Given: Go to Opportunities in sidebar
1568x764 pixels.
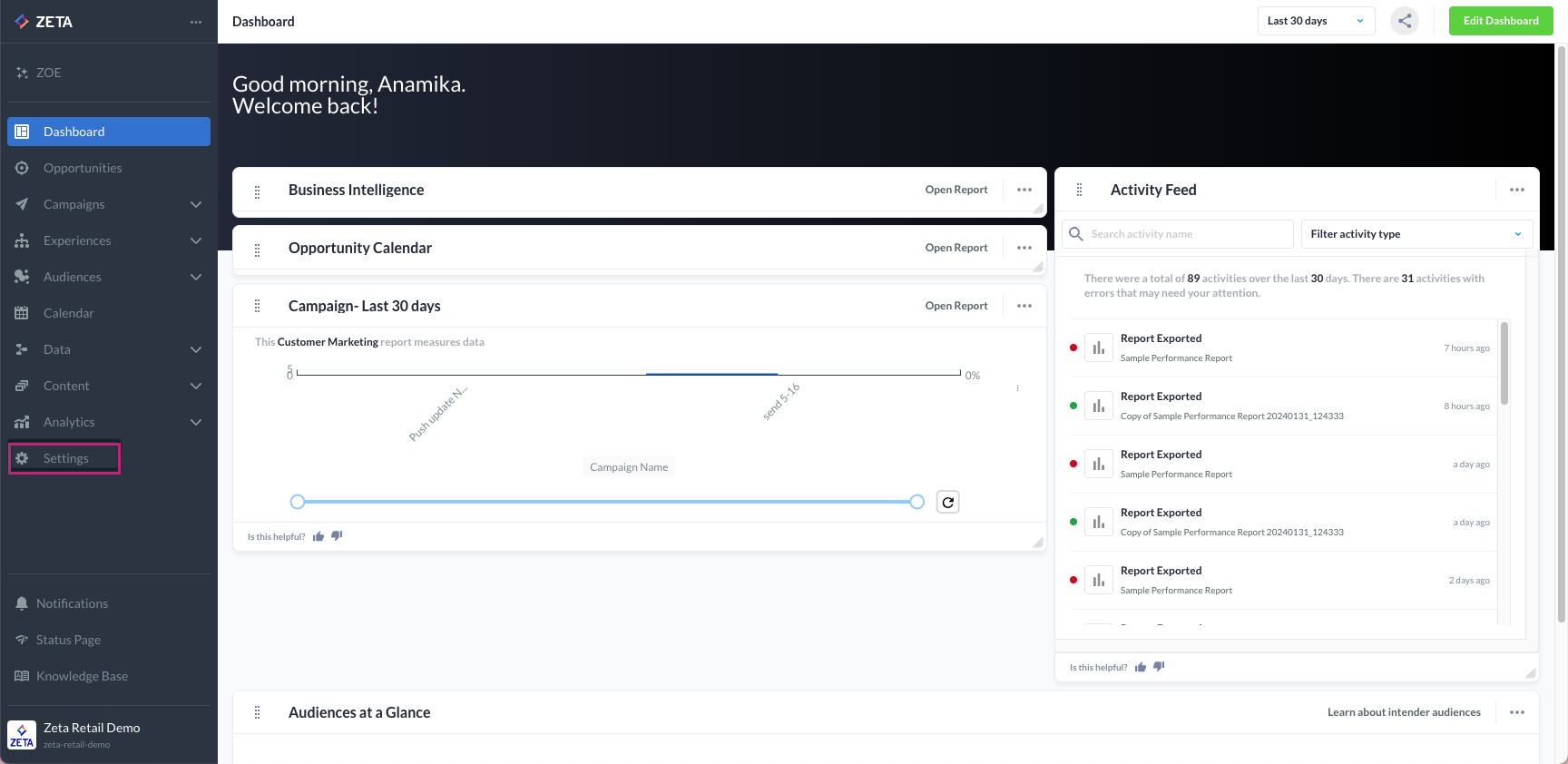Looking at the screenshot, I should point(82,168).
